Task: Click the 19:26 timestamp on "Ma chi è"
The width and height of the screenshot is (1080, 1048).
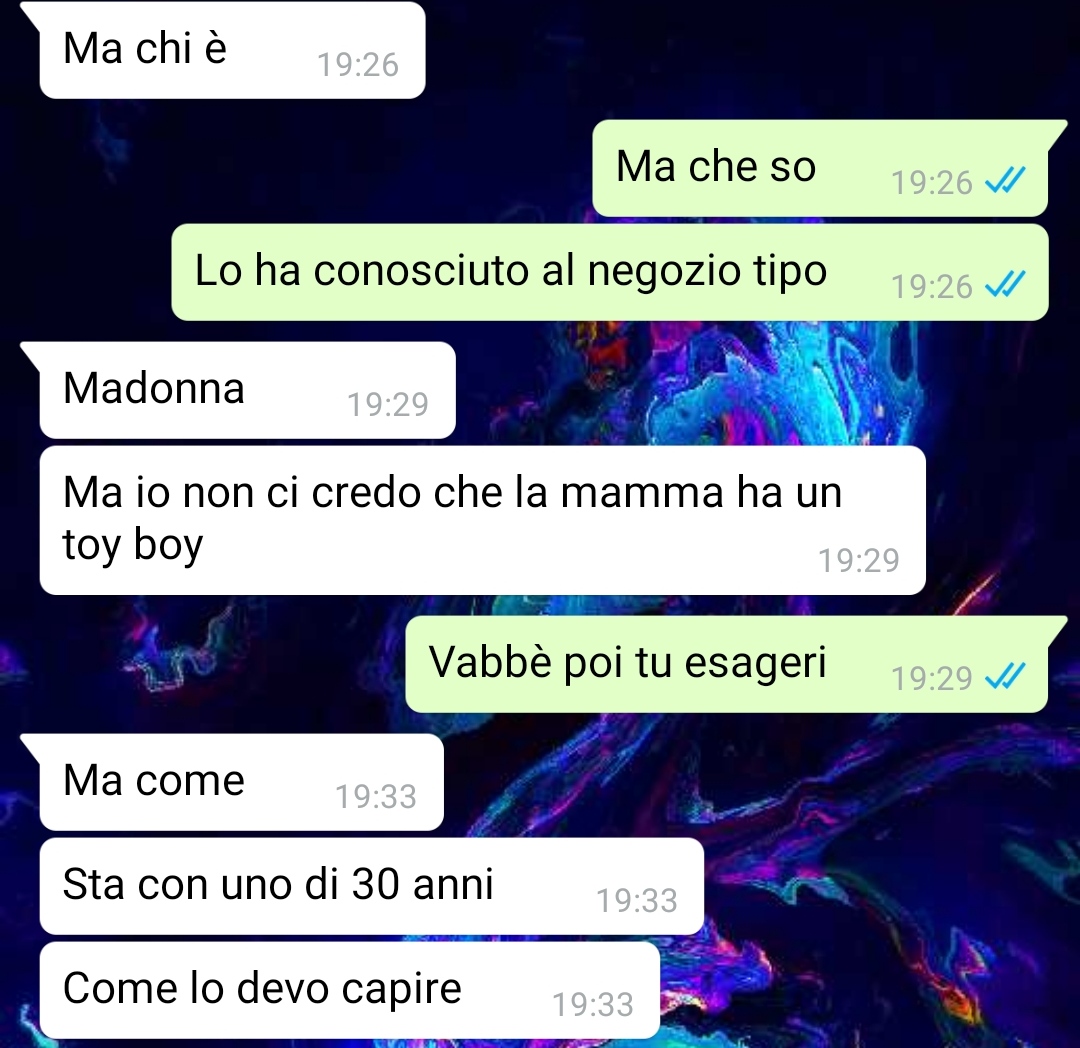Action: click(x=357, y=65)
